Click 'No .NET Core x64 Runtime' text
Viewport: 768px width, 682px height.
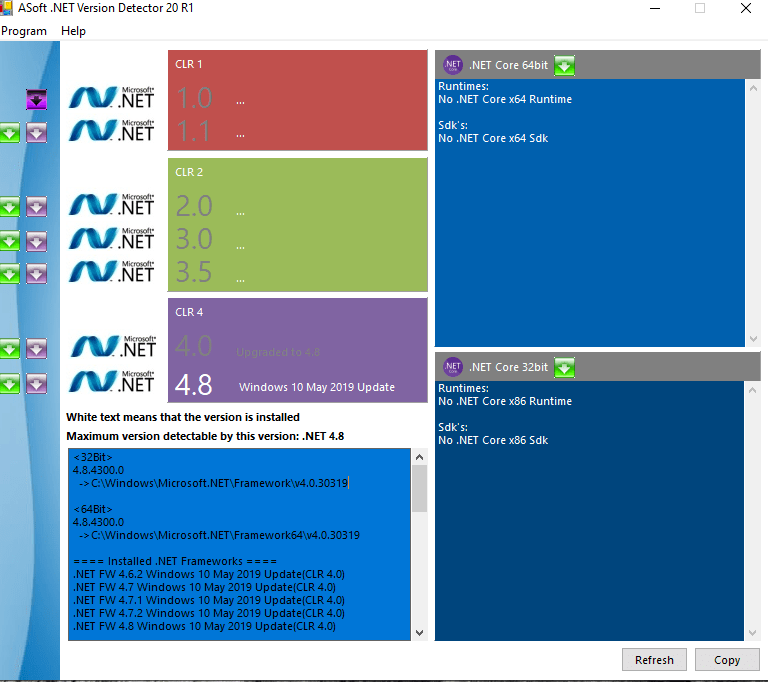(505, 99)
